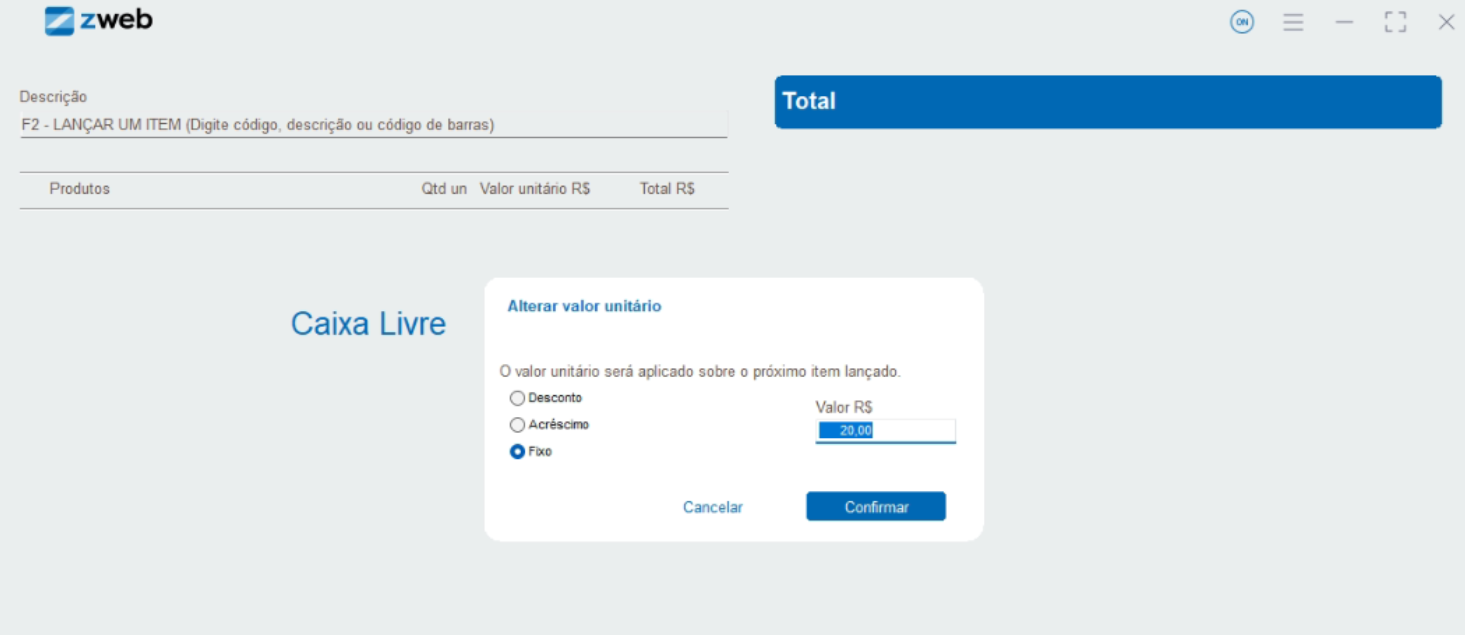Select the Fixo radio option

click(517, 452)
